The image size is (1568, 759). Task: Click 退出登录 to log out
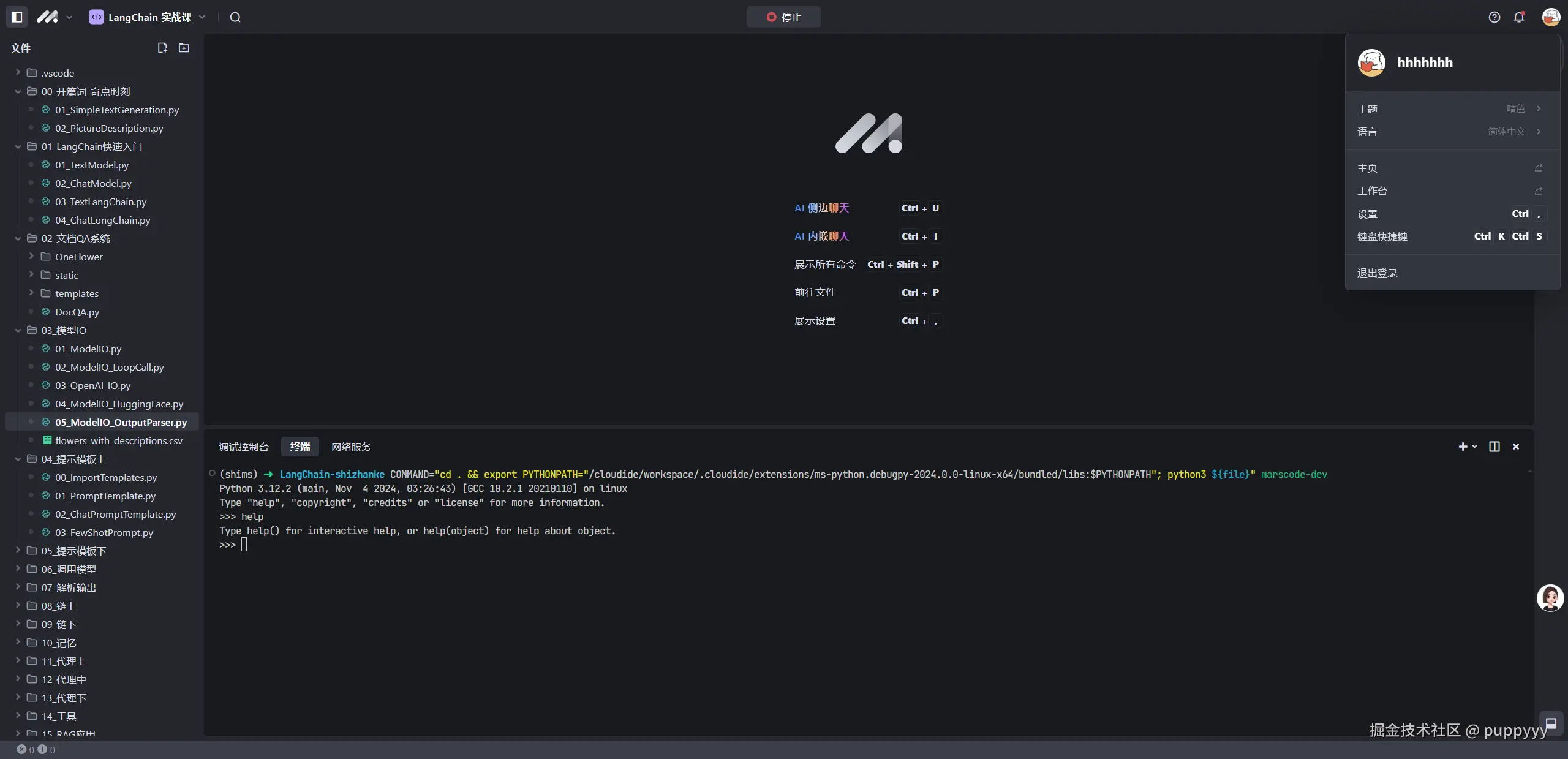1378,273
